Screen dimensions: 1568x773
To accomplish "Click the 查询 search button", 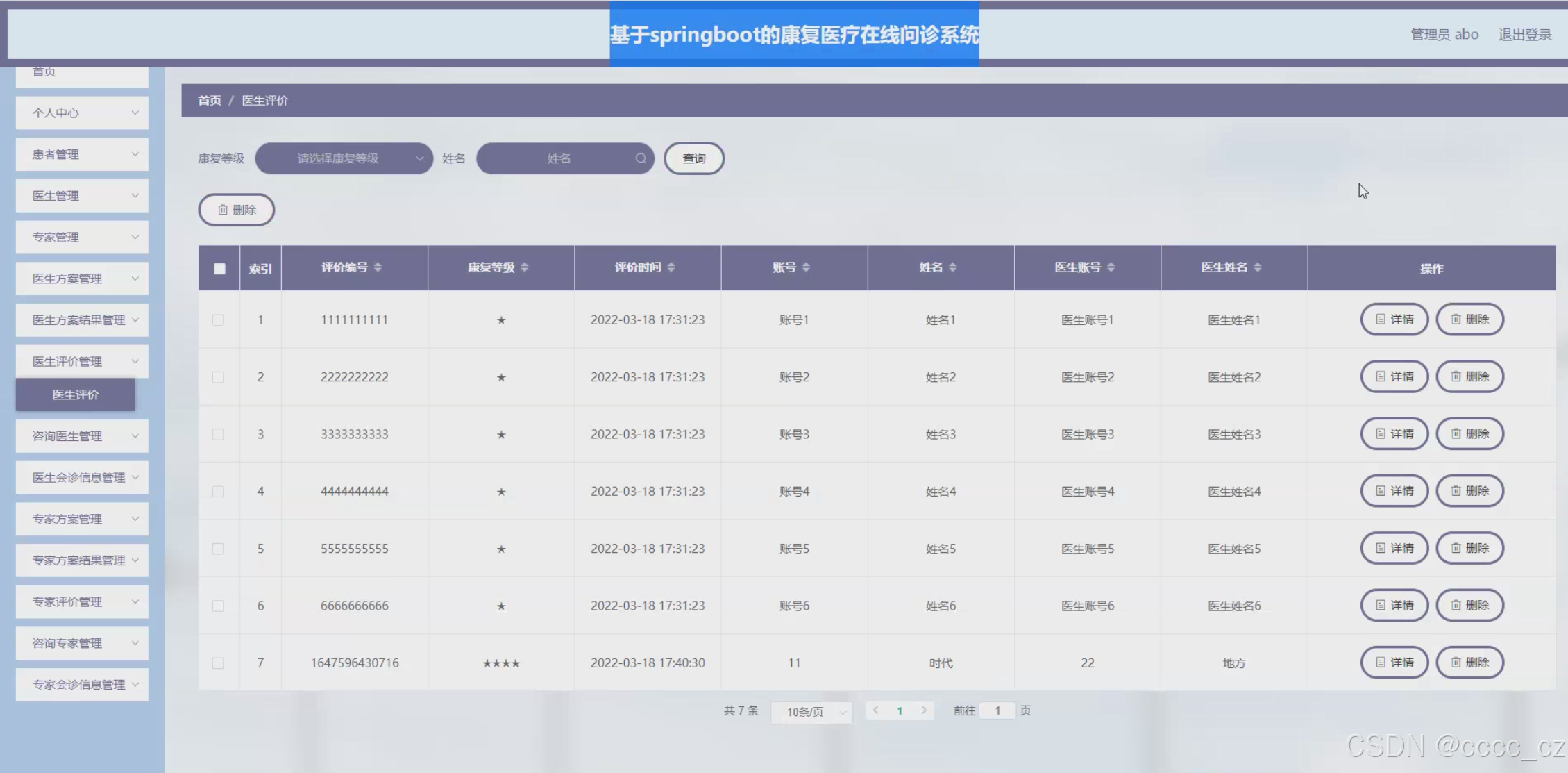I will (693, 158).
